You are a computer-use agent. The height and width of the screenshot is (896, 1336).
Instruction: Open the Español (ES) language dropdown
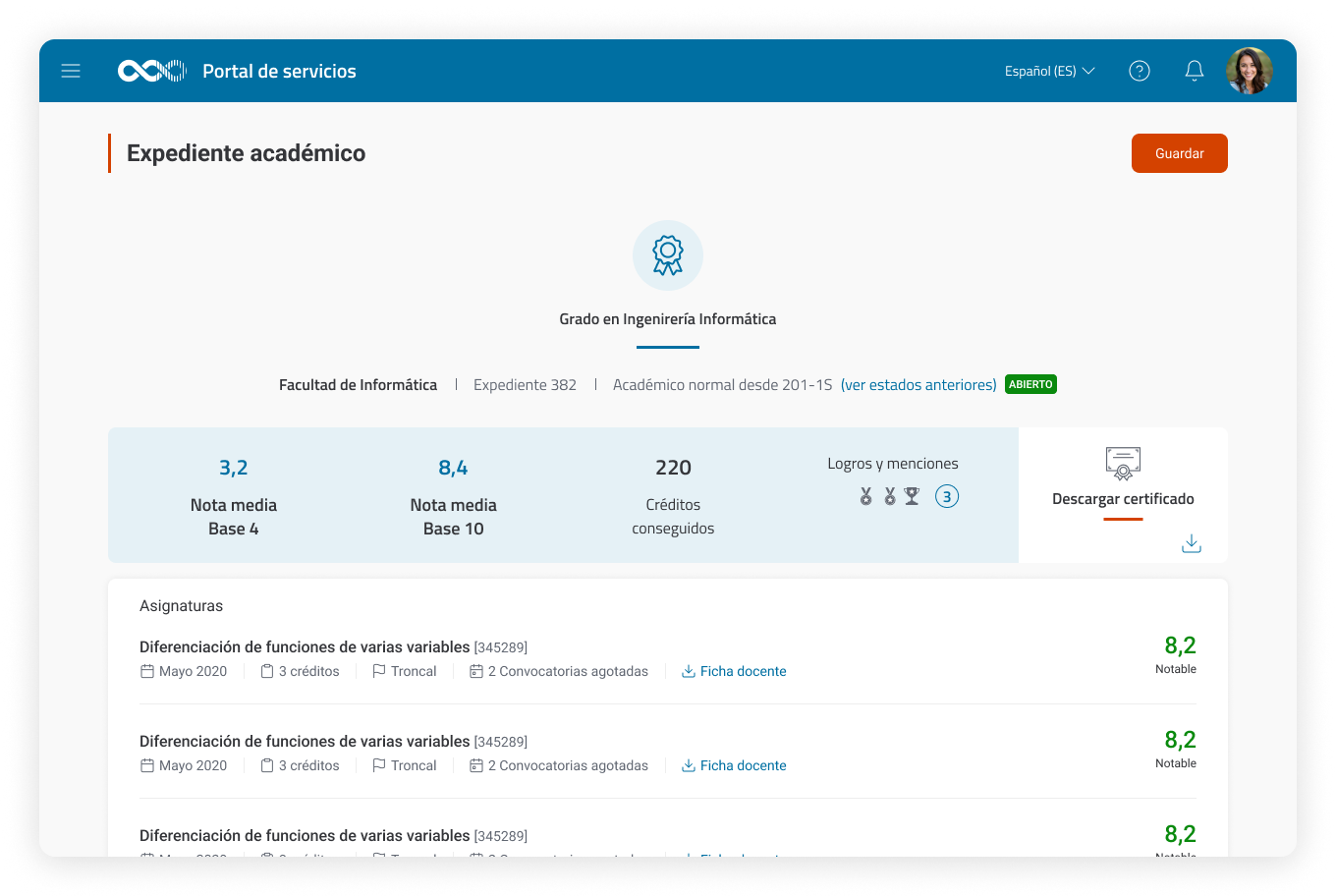pos(1049,71)
